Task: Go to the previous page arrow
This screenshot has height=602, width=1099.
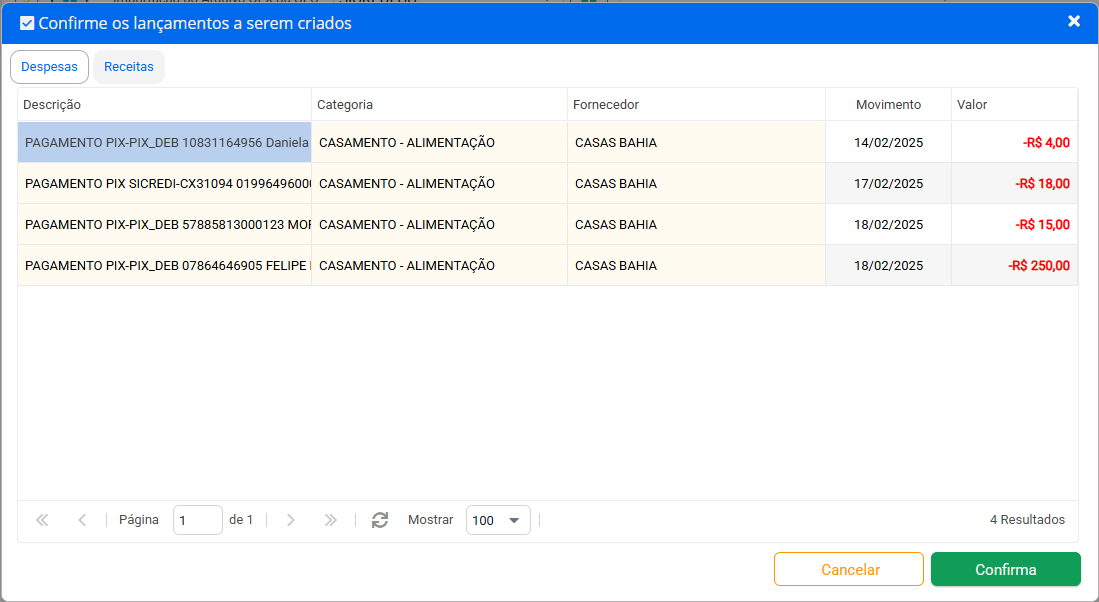Action: [x=82, y=520]
